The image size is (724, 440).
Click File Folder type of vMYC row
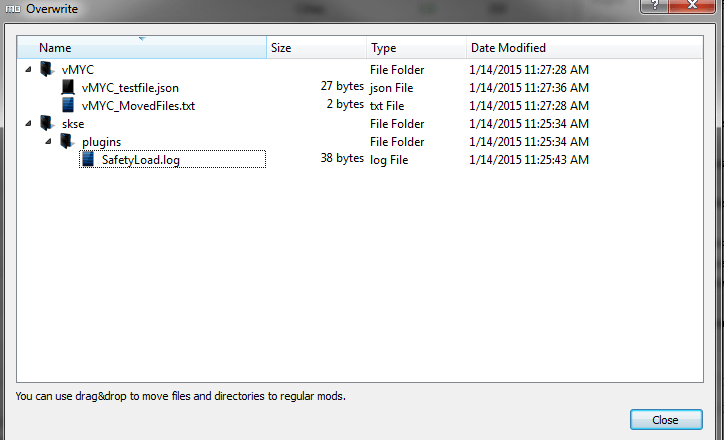[x=397, y=70]
